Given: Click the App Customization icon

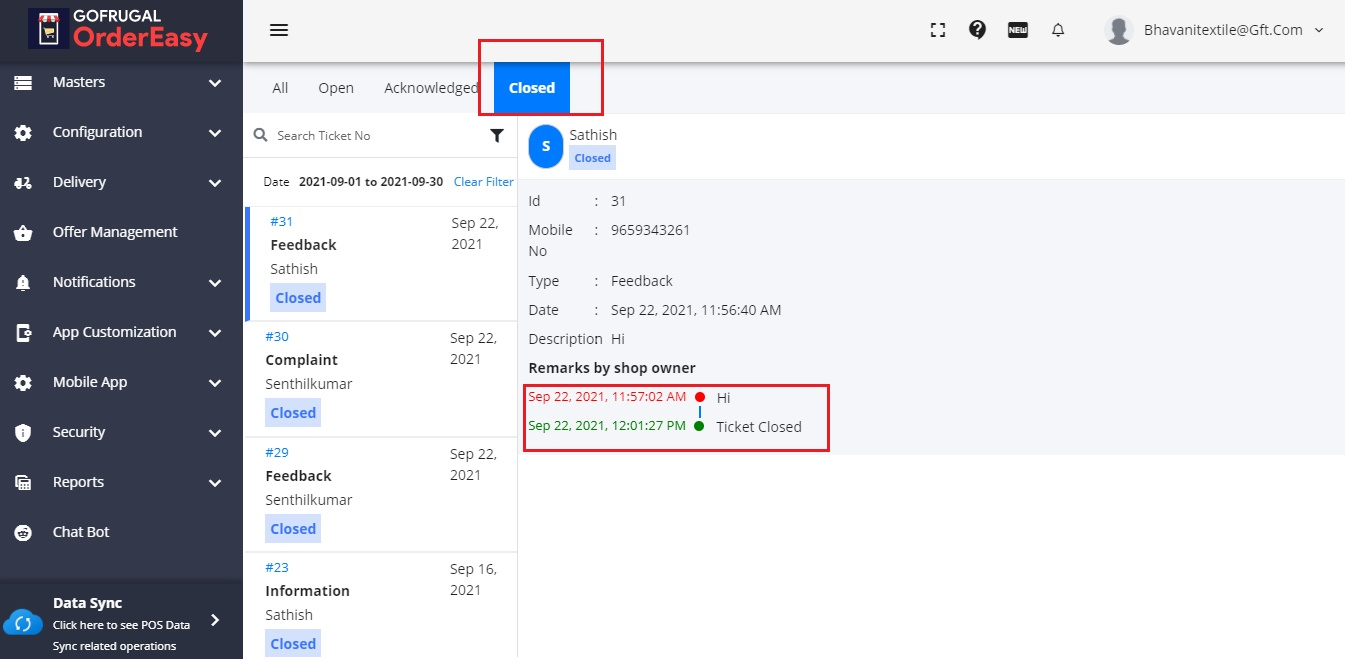Looking at the screenshot, I should pyautogui.click(x=23, y=332).
